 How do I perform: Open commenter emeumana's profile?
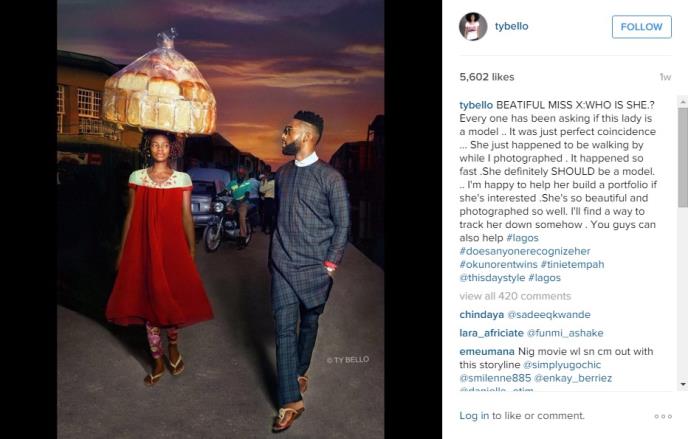click(487, 351)
